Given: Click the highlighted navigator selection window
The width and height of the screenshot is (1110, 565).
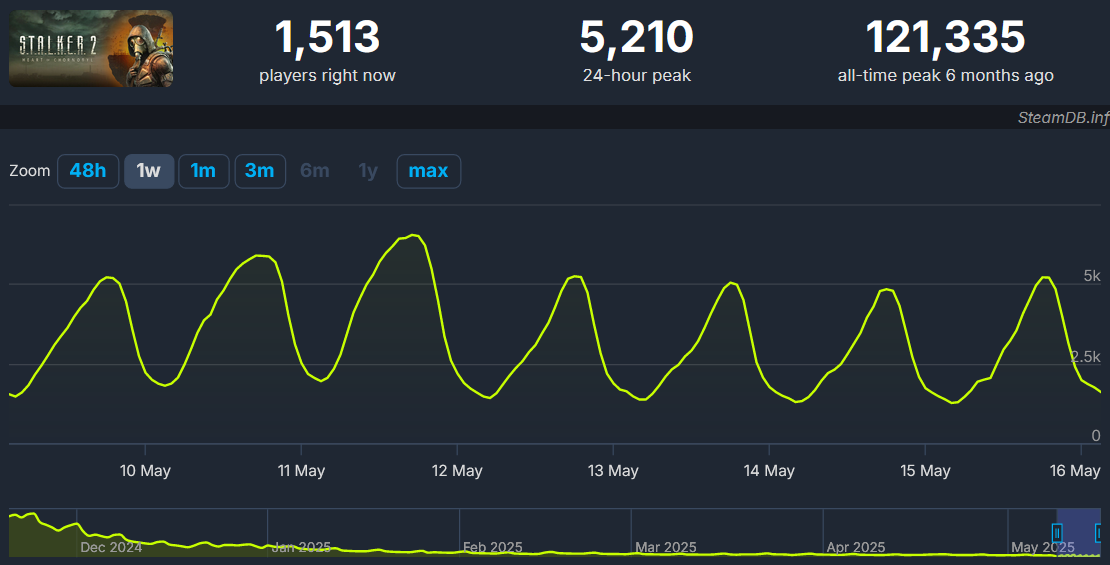Looking at the screenshot, I should (1078, 532).
